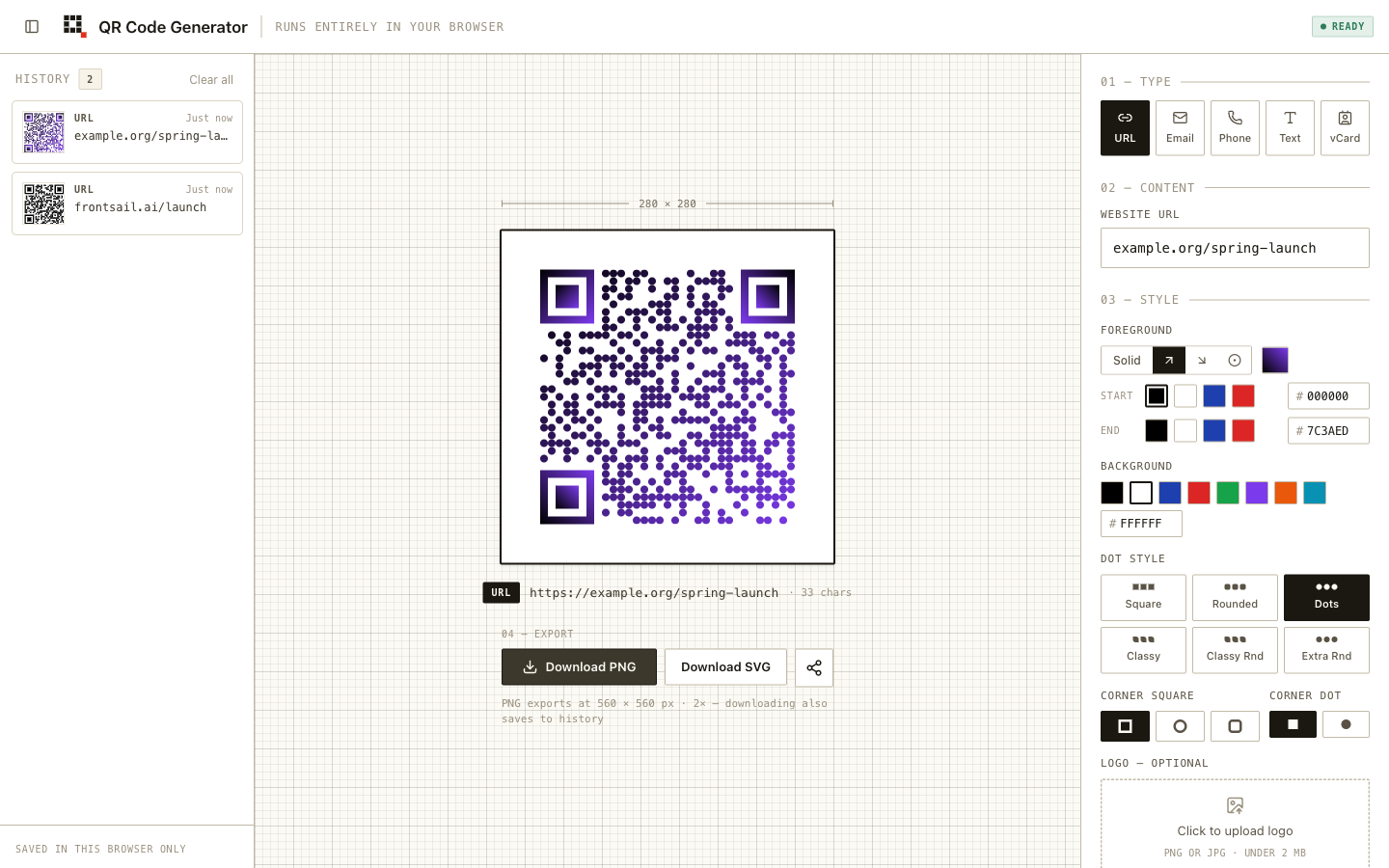Viewport: 1389px width, 868px height.
Task: Pick blue as gradient End color
Action: (1214, 431)
